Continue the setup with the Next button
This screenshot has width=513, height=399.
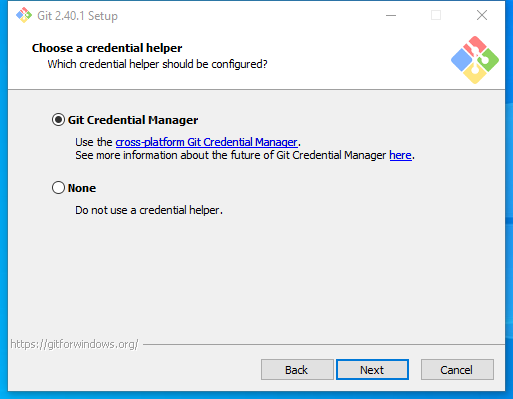click(x=372, y=369)
